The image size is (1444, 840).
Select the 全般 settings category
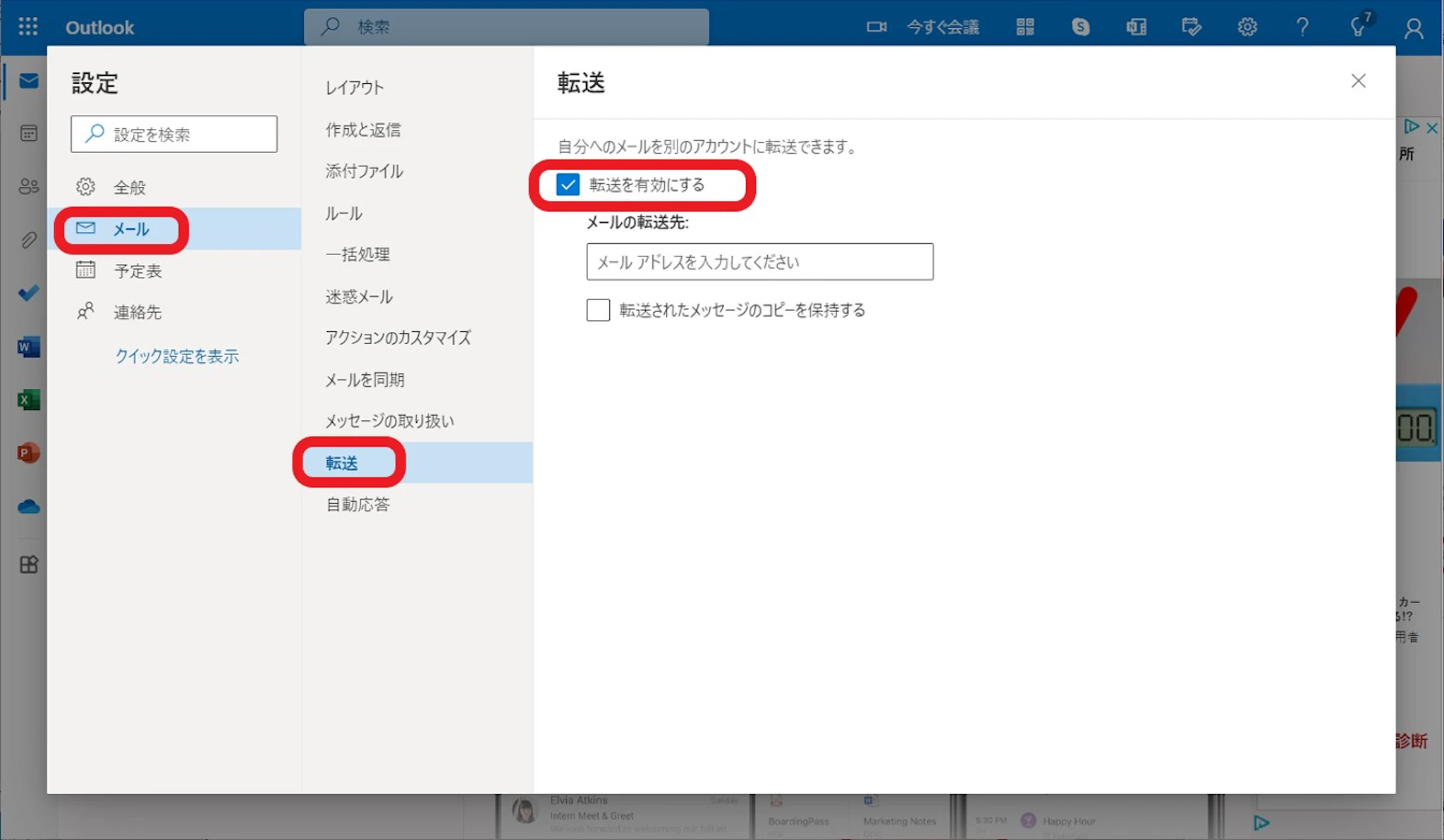click(x=130, y=187)
